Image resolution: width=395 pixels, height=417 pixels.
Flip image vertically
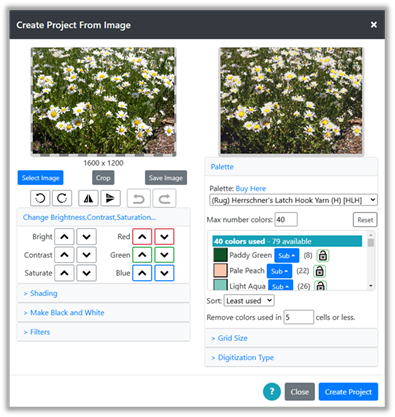point(110,198)
